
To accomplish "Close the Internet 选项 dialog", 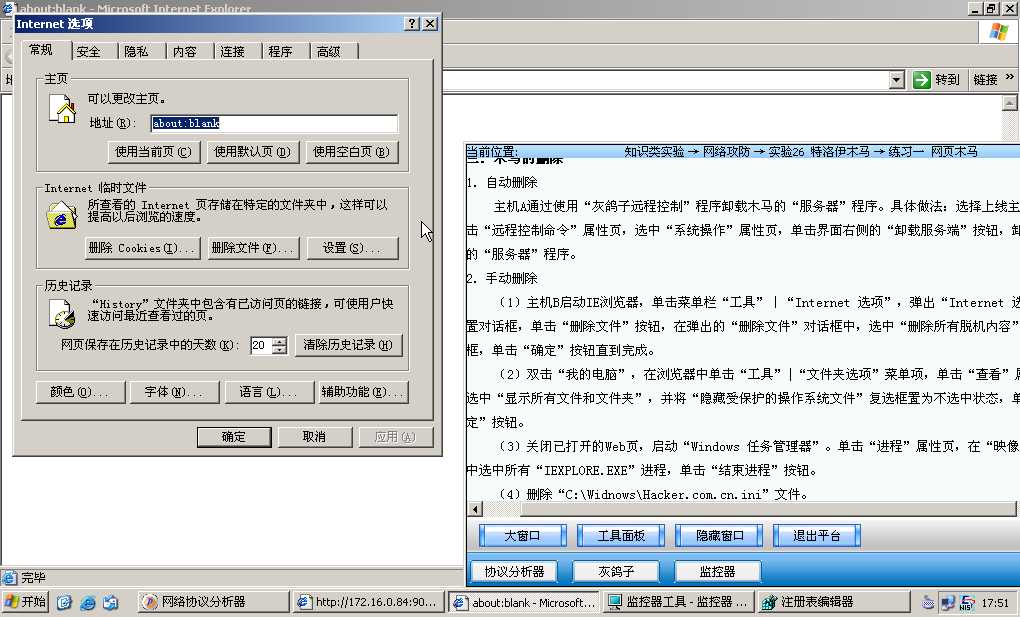I will click(430, 23).
